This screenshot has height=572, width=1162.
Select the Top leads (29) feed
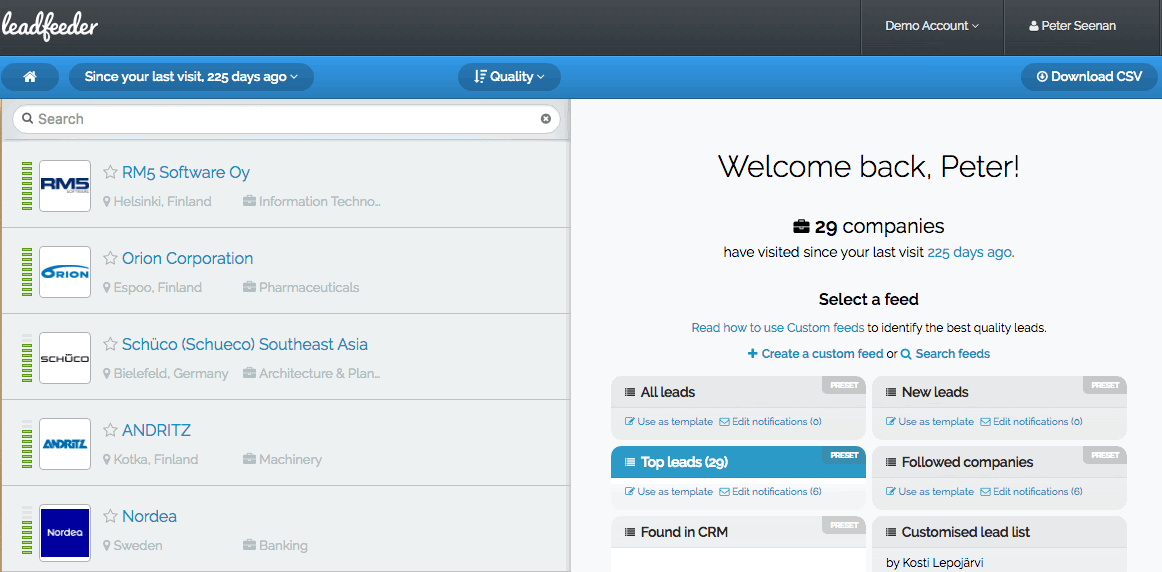(684, 462)
